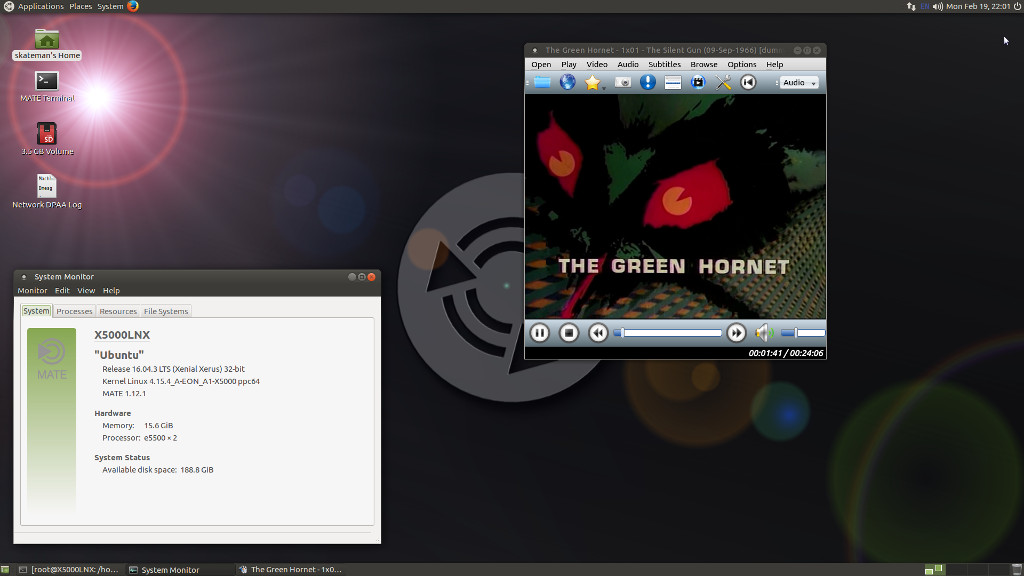Switch to root@X5000LNX terminal taskbar button
The width and height of the screenshot is (1024, 576).
69,569
